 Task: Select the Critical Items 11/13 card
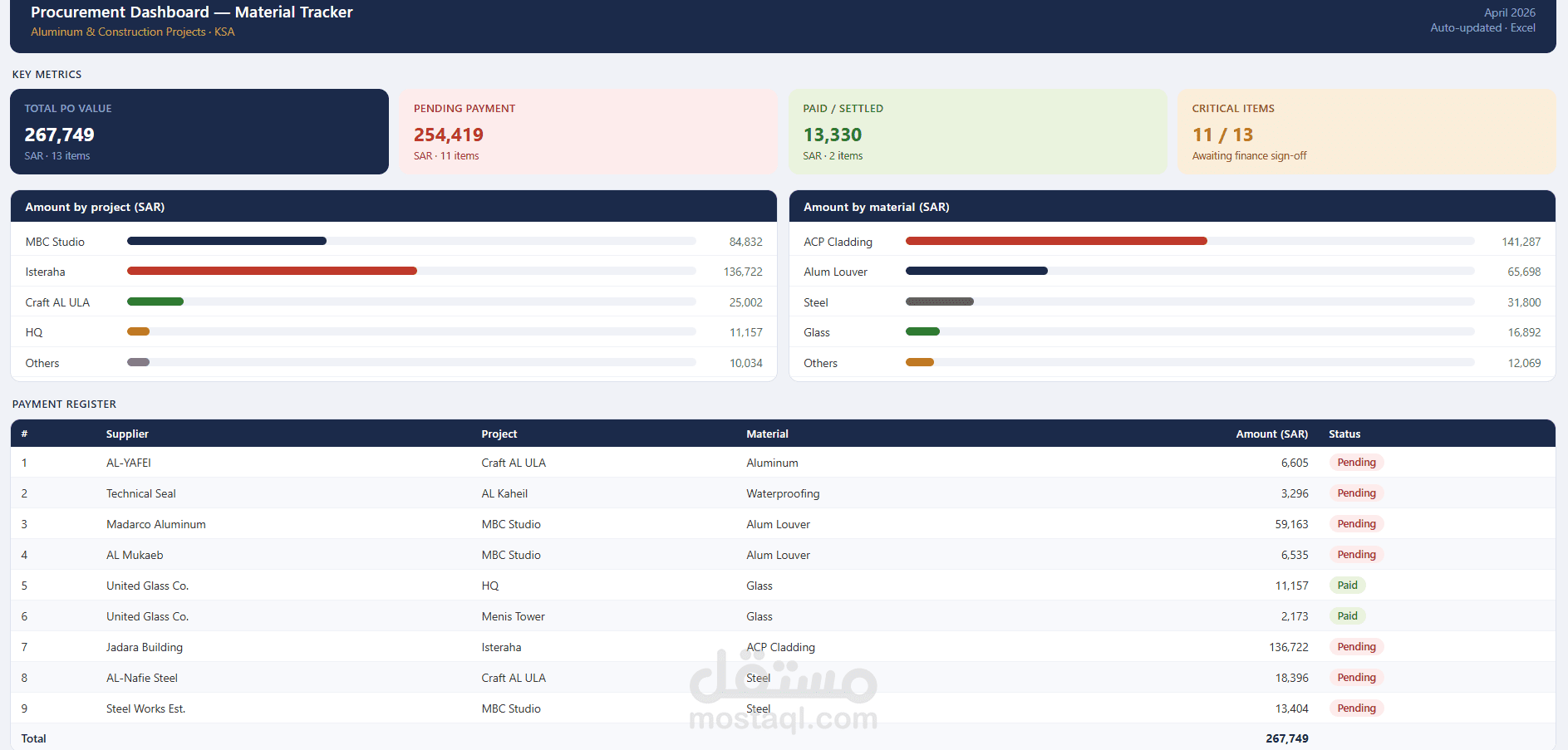pyautogui.click(x=1366, y=131)
